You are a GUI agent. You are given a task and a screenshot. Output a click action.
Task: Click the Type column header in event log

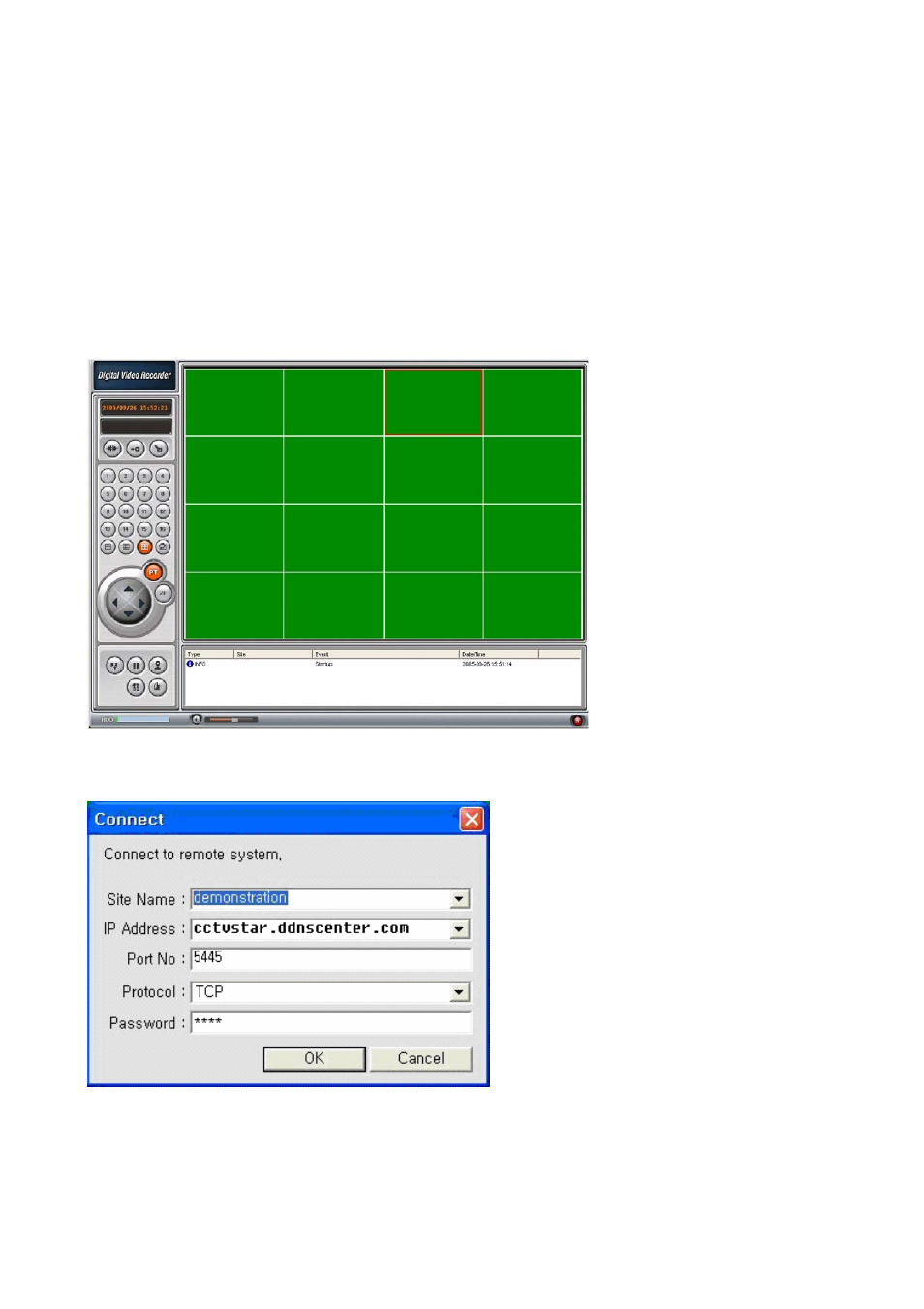point(209,654)
